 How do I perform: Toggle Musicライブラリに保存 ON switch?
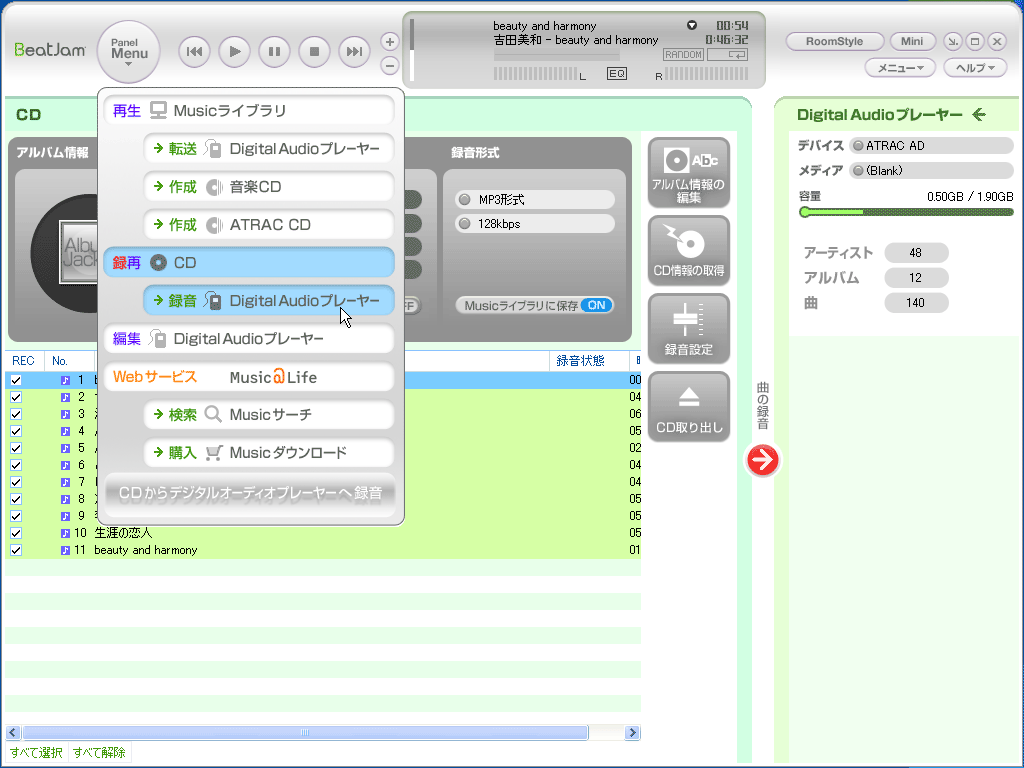[596, 305]
